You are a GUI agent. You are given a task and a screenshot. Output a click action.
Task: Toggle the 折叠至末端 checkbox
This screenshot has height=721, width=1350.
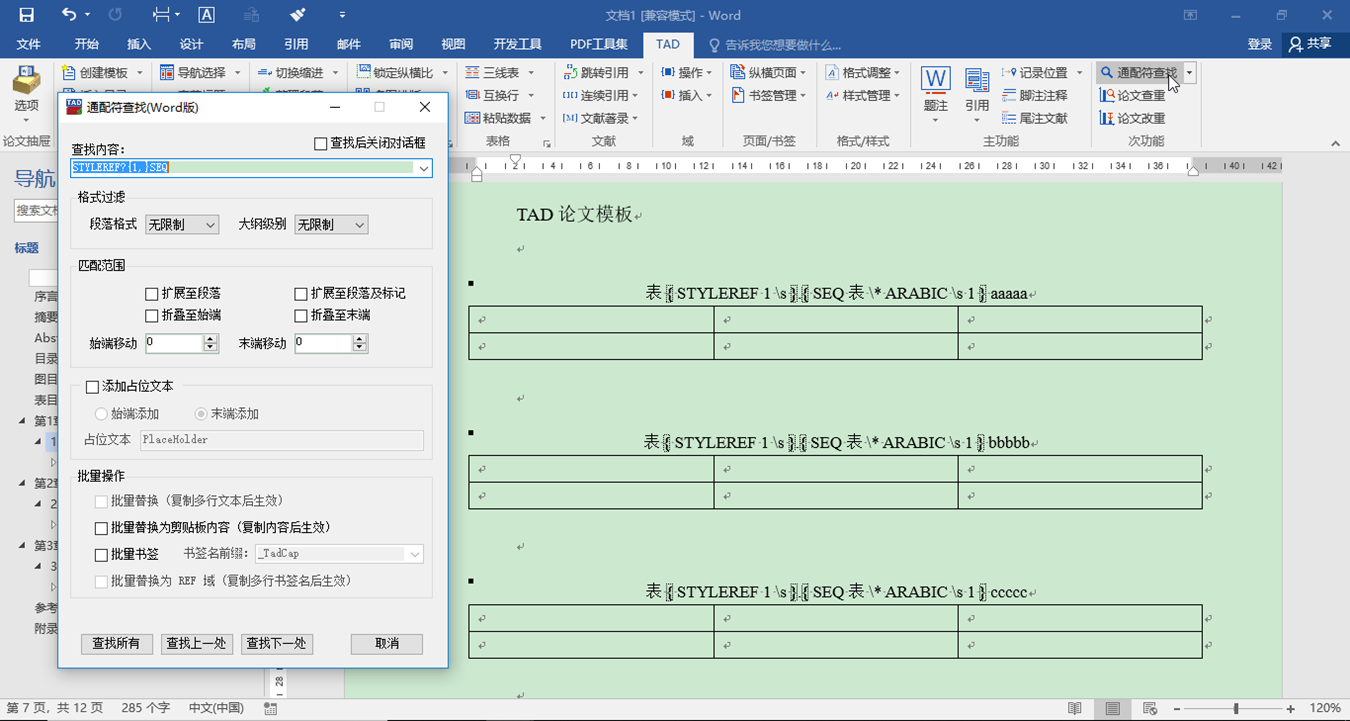pyautogui.click(x=300, y=316)
